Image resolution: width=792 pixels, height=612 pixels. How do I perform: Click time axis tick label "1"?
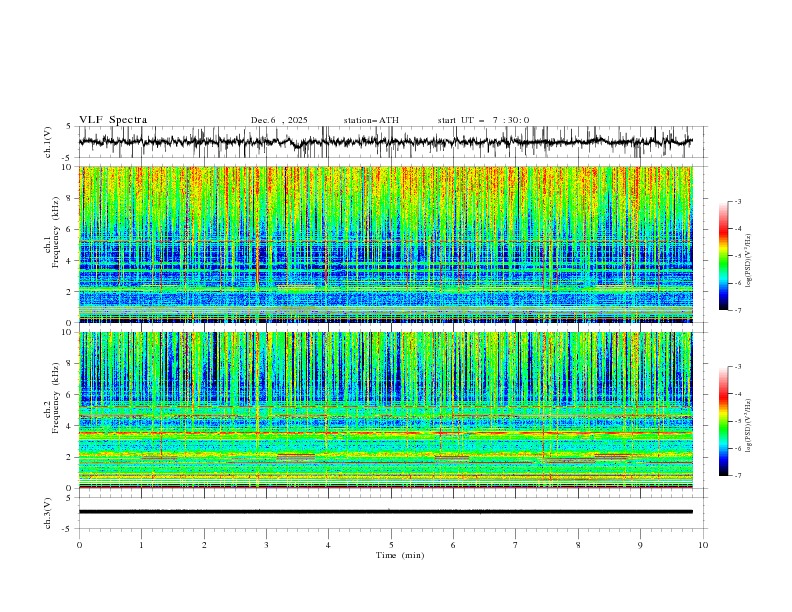click(141, 545)
